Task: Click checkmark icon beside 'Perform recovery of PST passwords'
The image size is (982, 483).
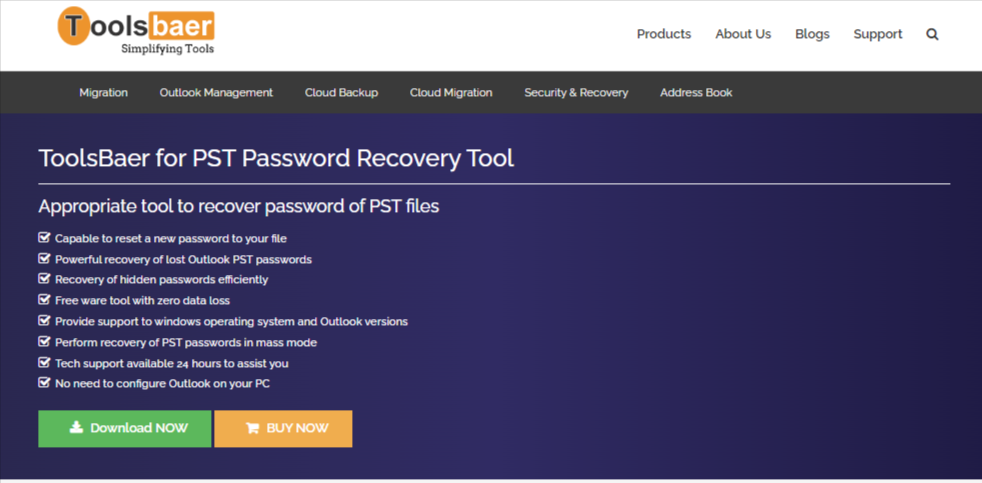Action: click(x=44, y=342)
